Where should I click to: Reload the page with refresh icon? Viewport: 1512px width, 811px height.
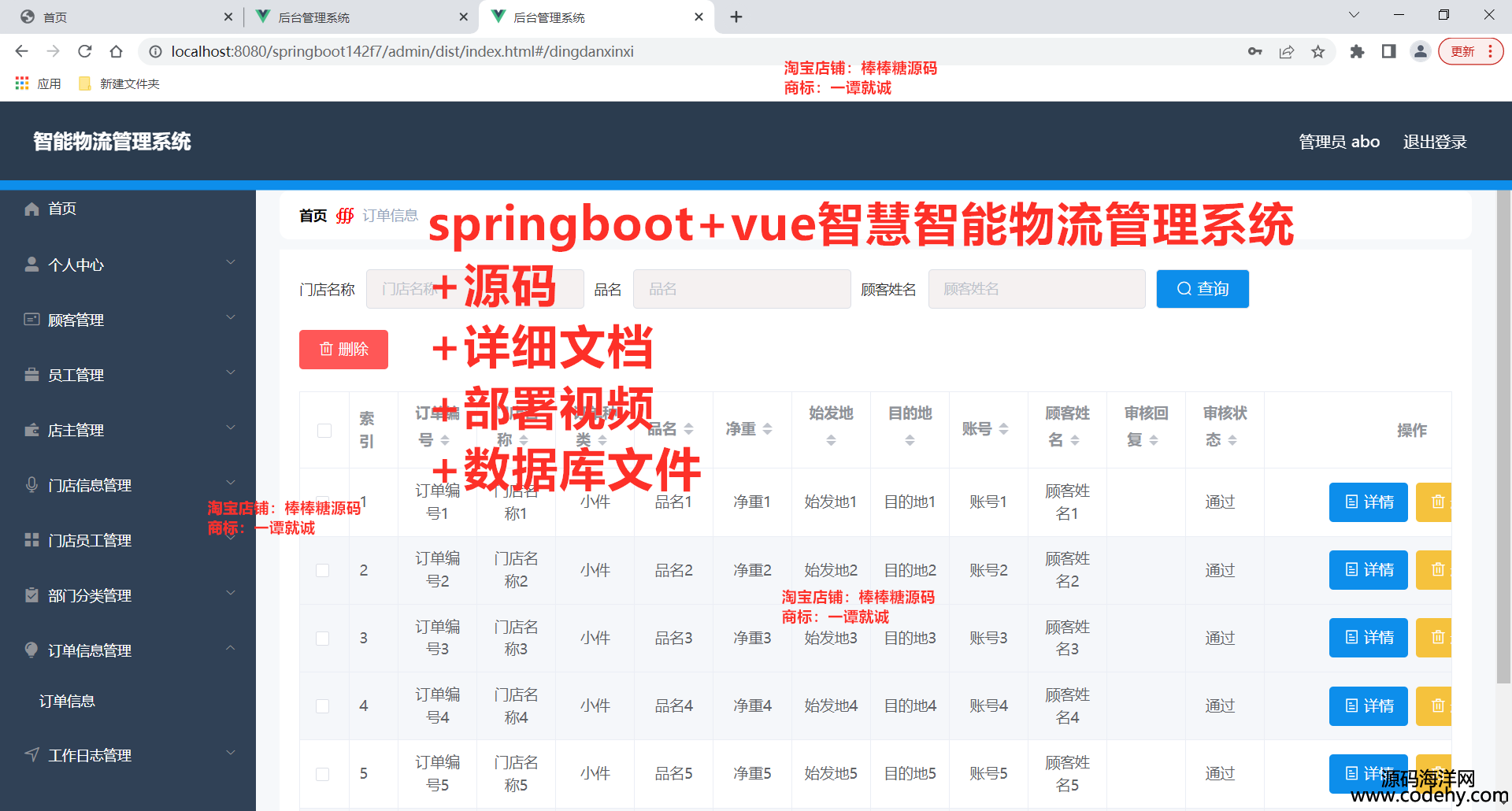pos(84,51)
